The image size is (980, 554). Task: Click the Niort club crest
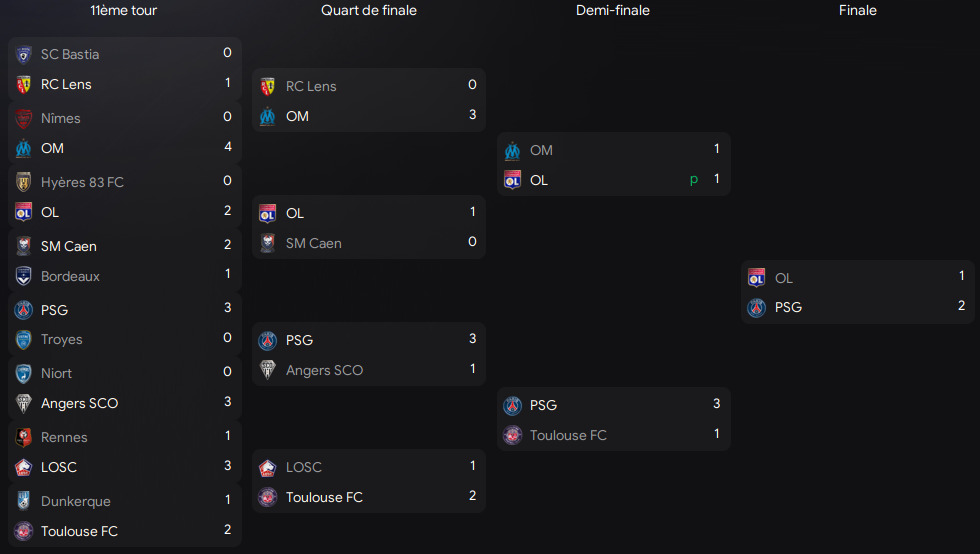click(24, 373)
